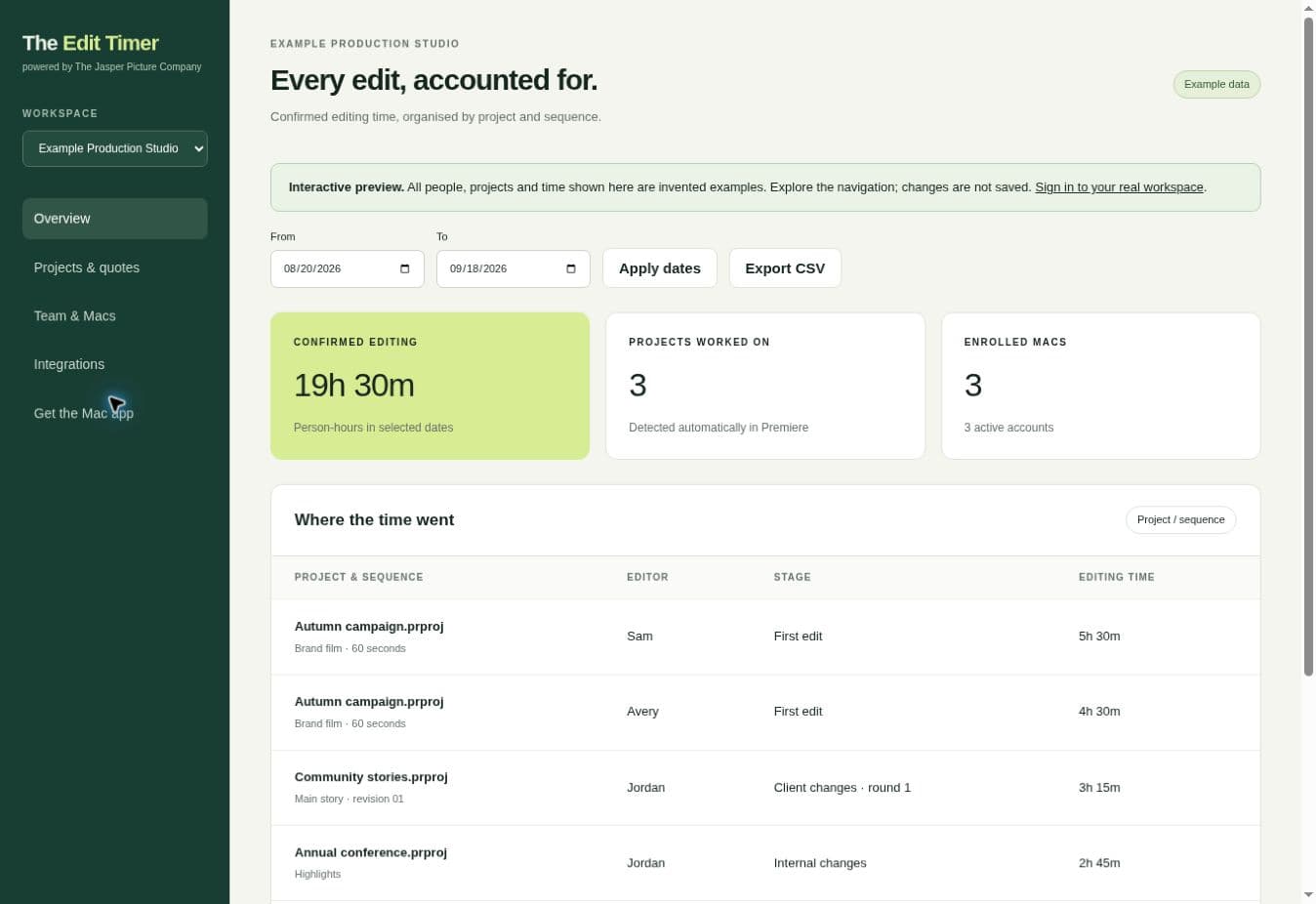Focus the From date field showing 08/20/2026

[348, 268]
